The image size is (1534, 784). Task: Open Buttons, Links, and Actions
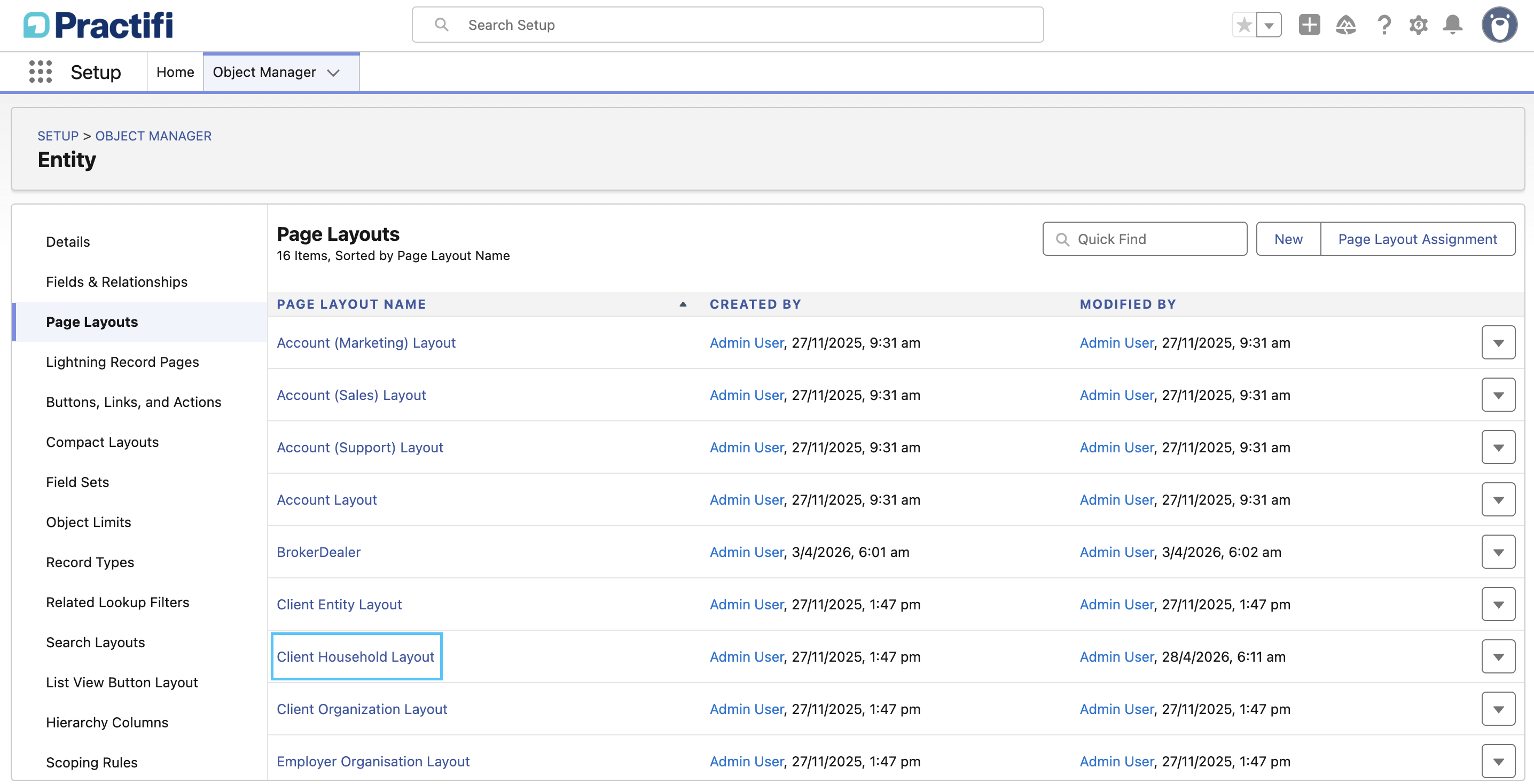tap(134, 402)
